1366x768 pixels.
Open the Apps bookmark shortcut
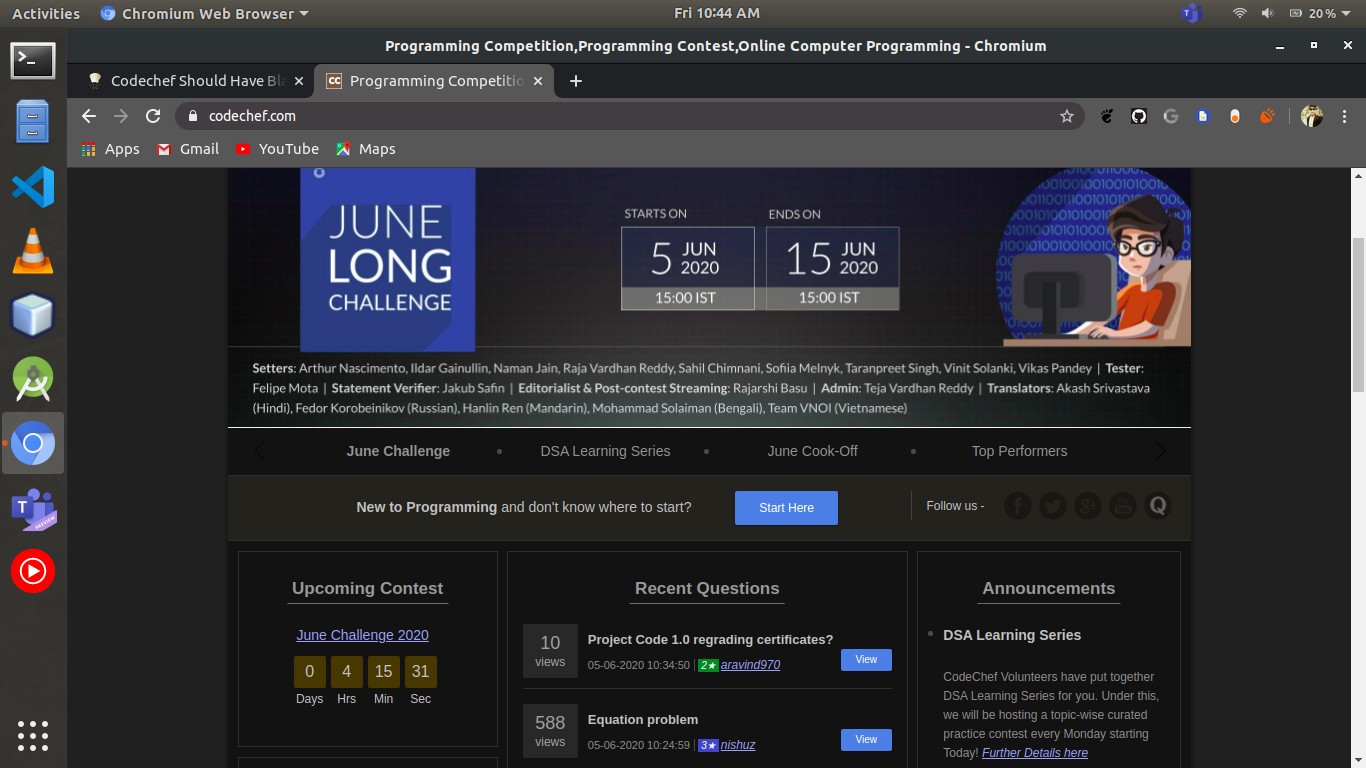tap(110, 149)
